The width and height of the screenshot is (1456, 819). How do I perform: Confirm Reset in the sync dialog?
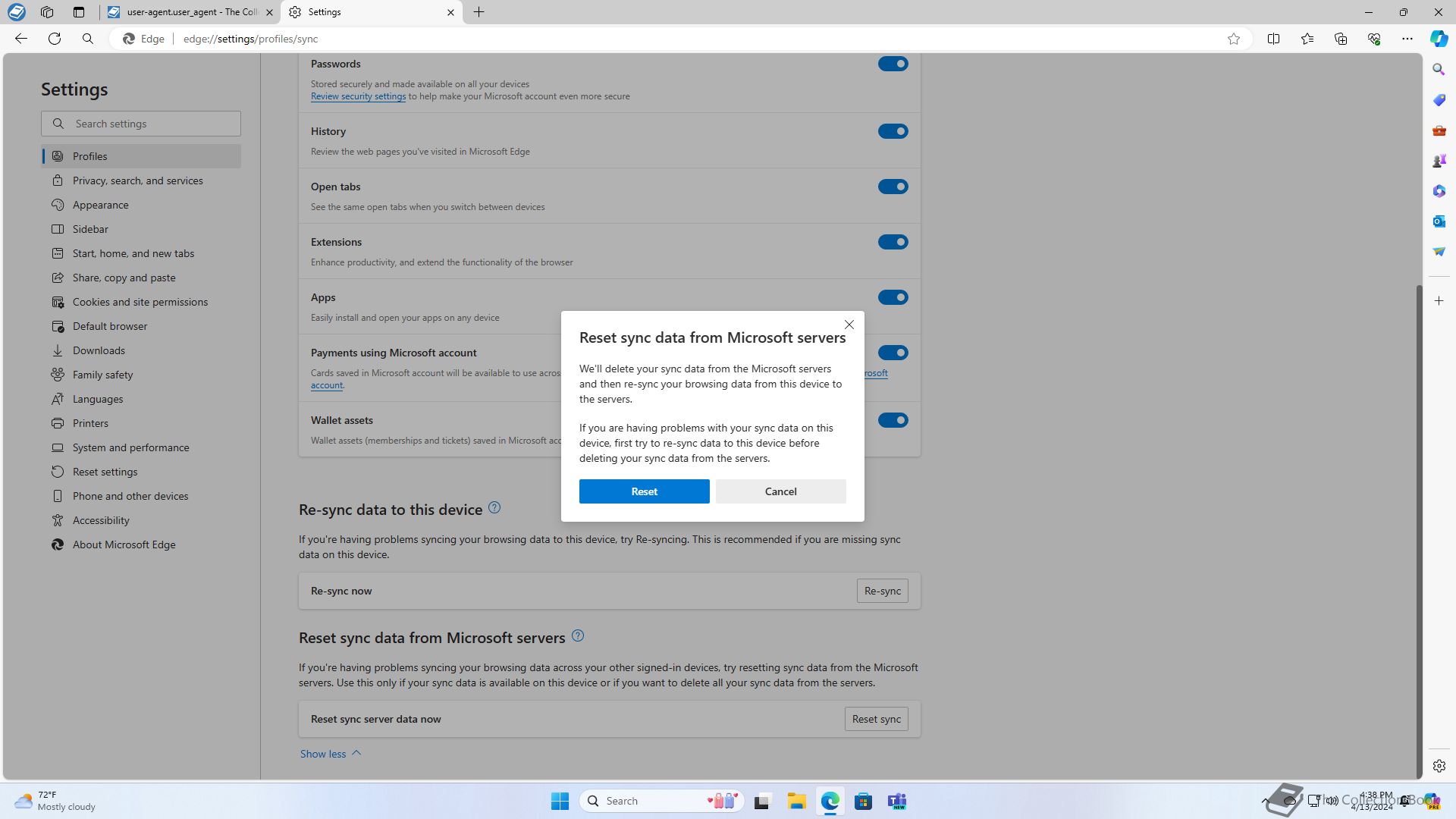(644, 491)
